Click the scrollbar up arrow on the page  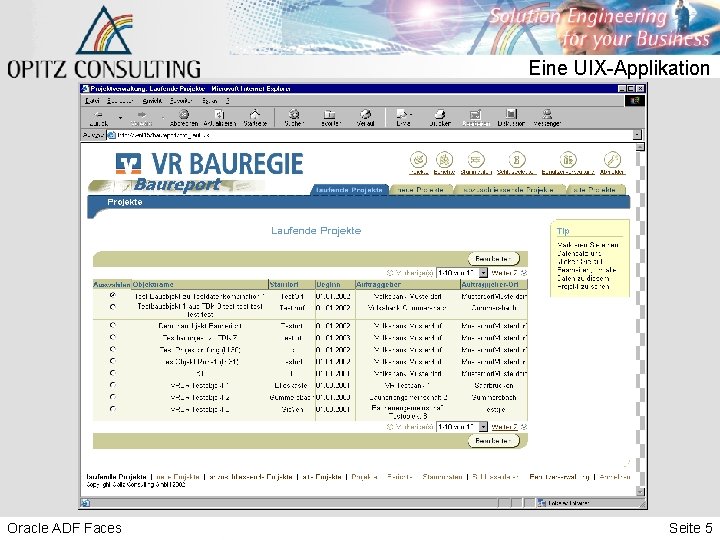[x=640, y=147]
